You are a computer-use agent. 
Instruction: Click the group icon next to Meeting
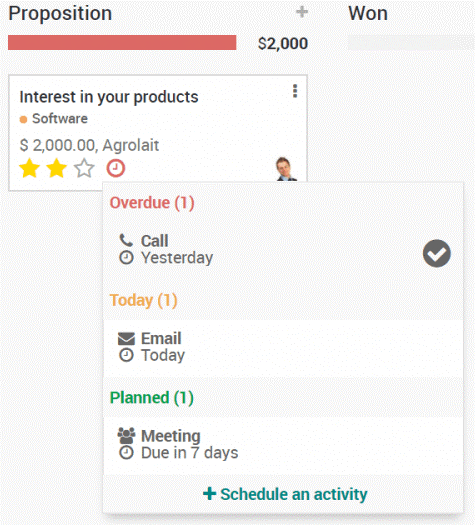coord(126,436)
